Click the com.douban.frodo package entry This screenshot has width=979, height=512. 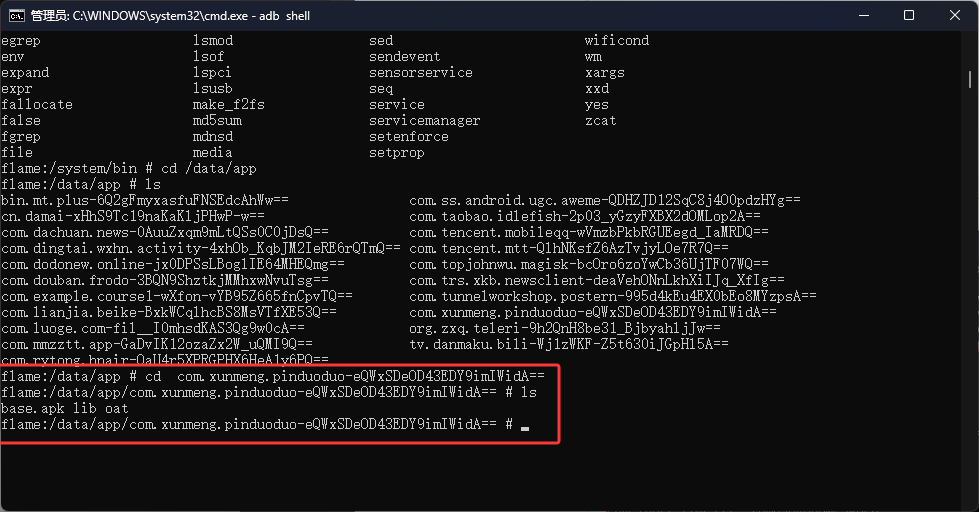point(165,281)
